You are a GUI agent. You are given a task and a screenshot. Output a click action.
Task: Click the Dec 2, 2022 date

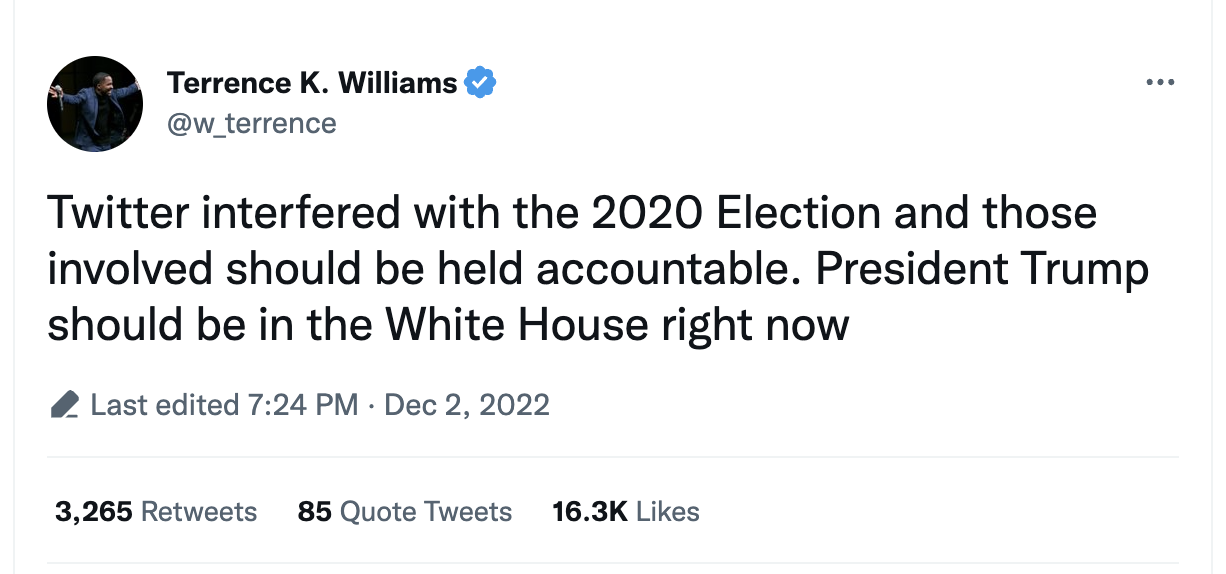coord(466,405)
